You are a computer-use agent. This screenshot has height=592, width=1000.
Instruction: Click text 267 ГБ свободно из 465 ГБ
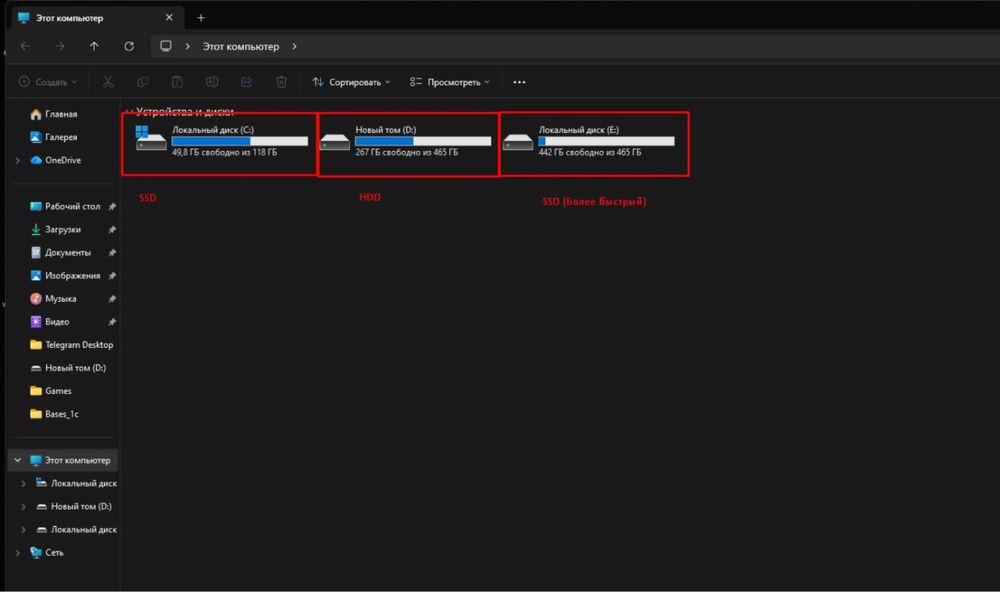click(x=406, y=152)
